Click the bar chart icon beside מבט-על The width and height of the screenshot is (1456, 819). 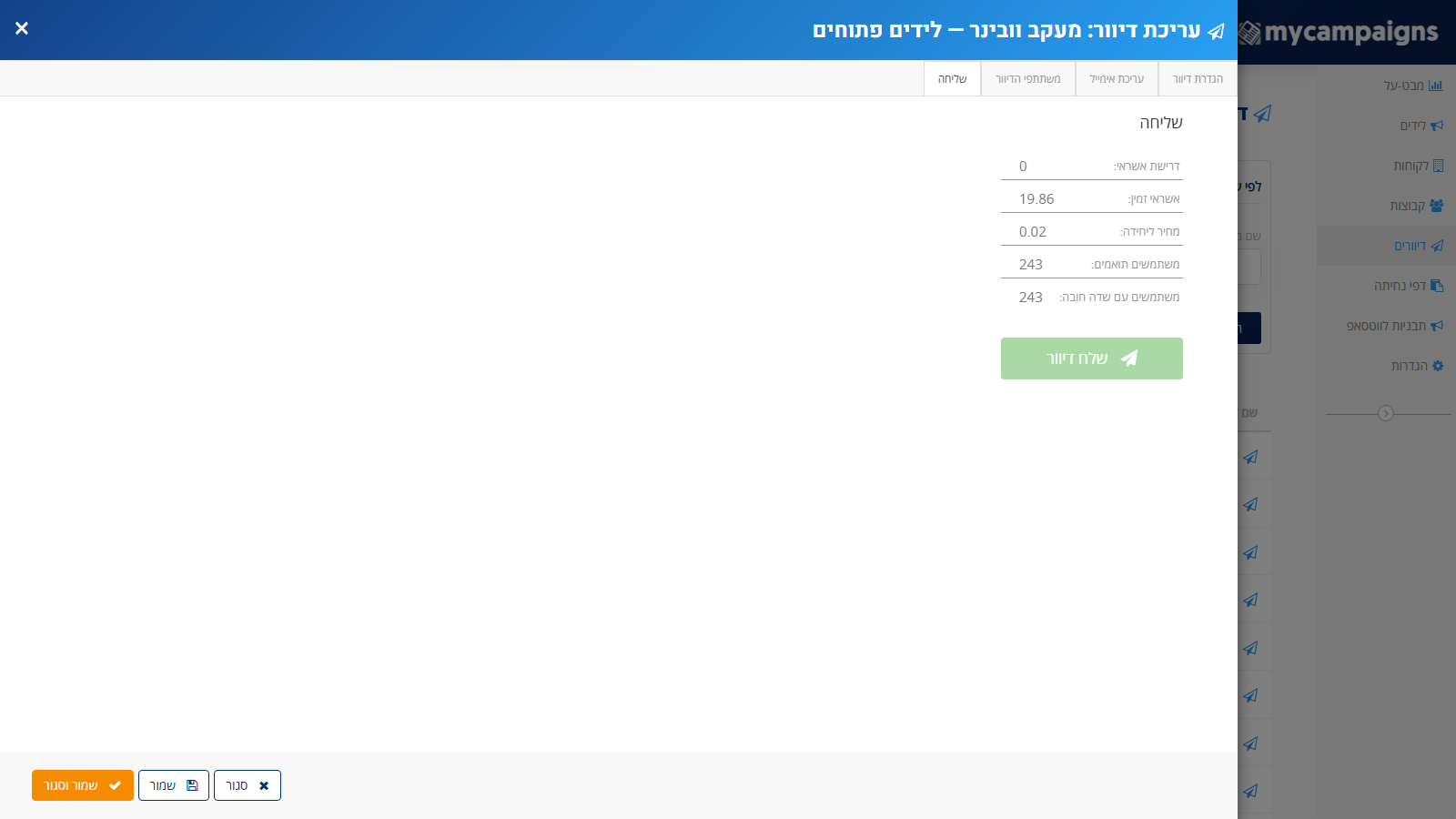1436,86
